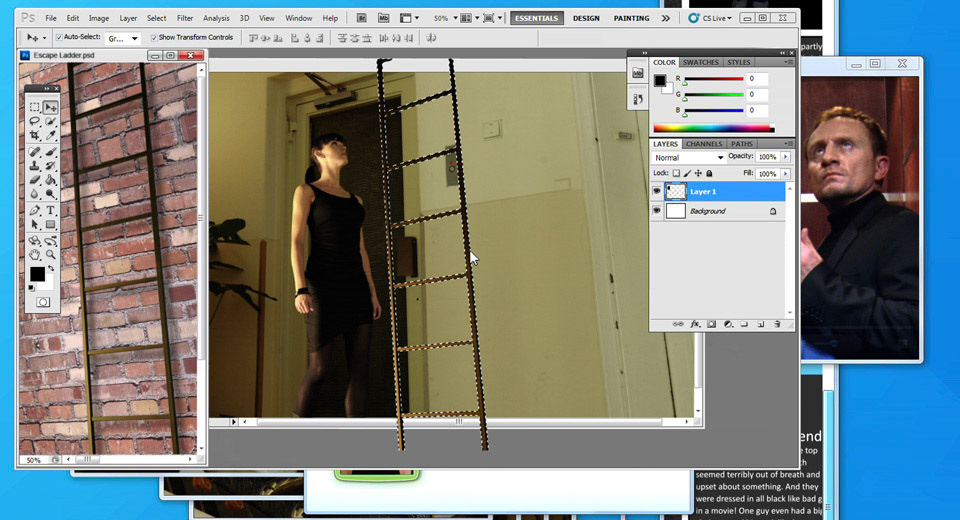Select the 3D Object Rotate tool
Viewport: 960px width, 520px height.
(34, 241)
